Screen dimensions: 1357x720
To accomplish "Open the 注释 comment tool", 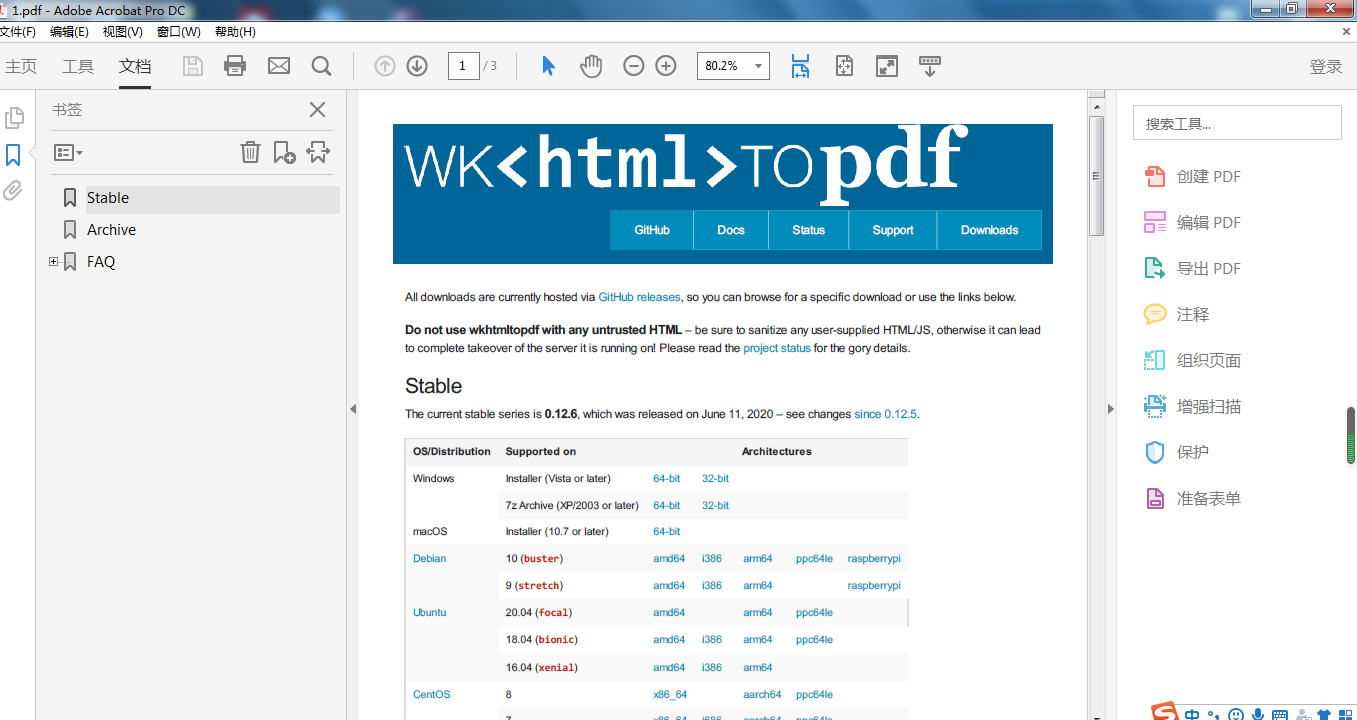I will click(1177, 315).
